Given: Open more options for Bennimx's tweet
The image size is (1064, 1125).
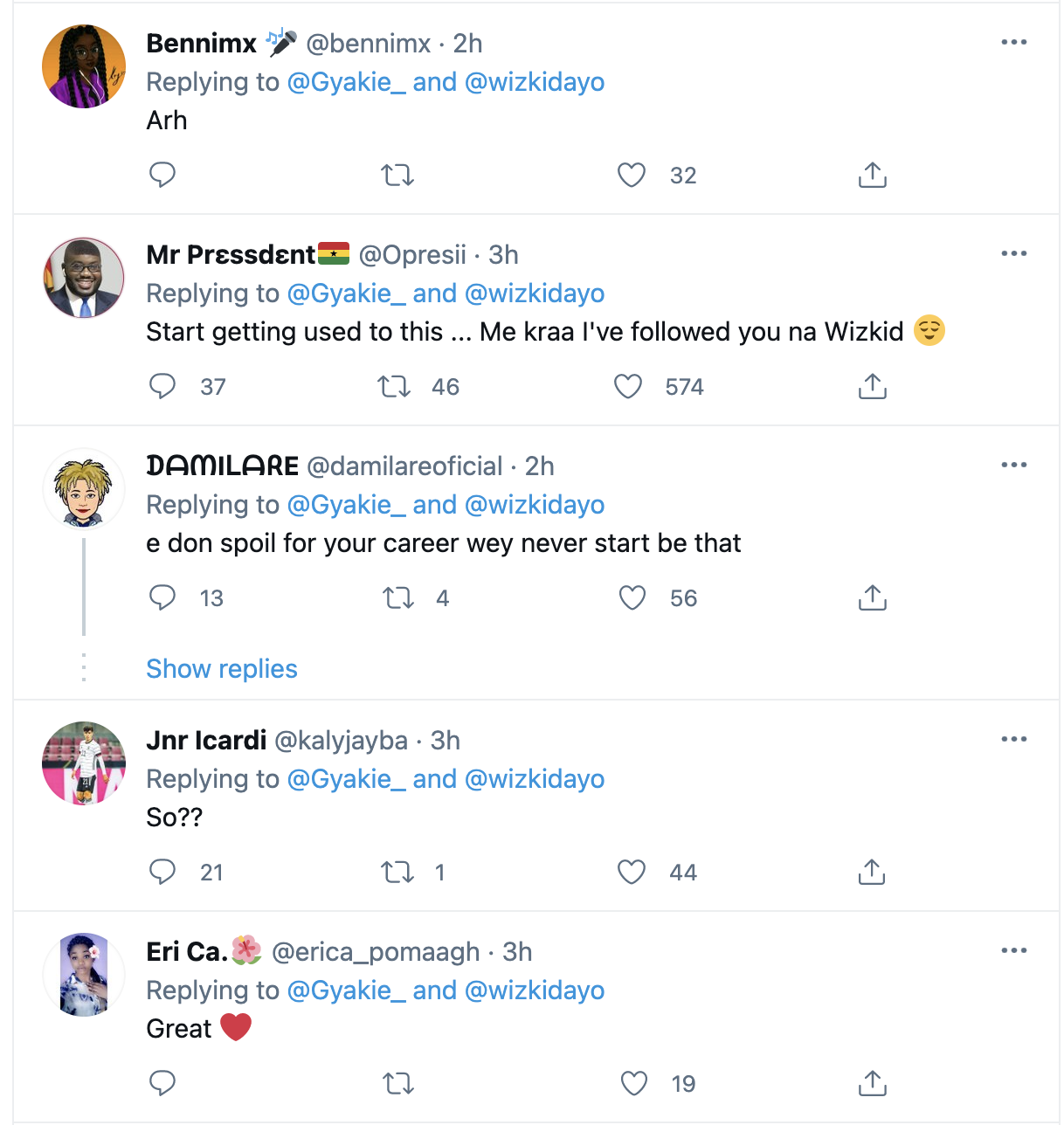Looking at the screenshot, I should tap(1013, 42).
